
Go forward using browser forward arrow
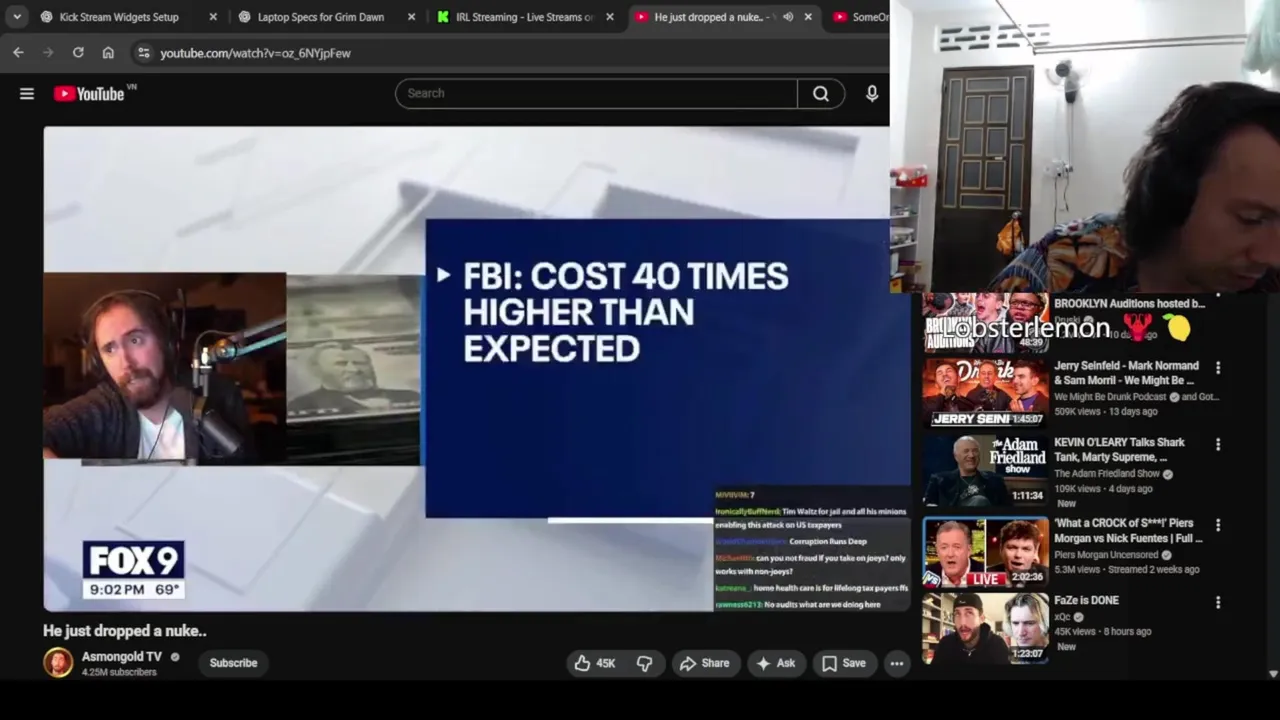pos(48,53)
